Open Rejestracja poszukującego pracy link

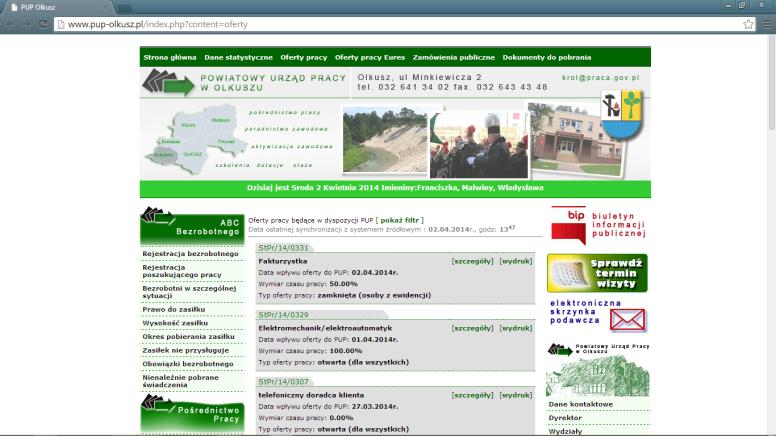[182, 271]
